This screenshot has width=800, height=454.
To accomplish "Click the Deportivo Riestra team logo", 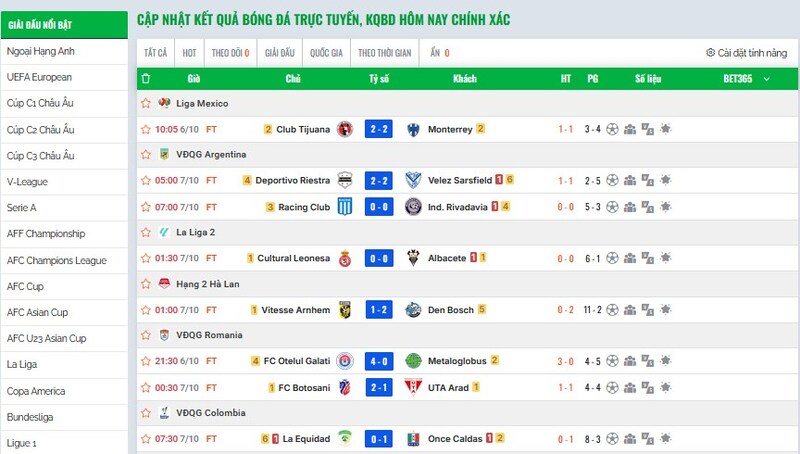I will [345, 181].
